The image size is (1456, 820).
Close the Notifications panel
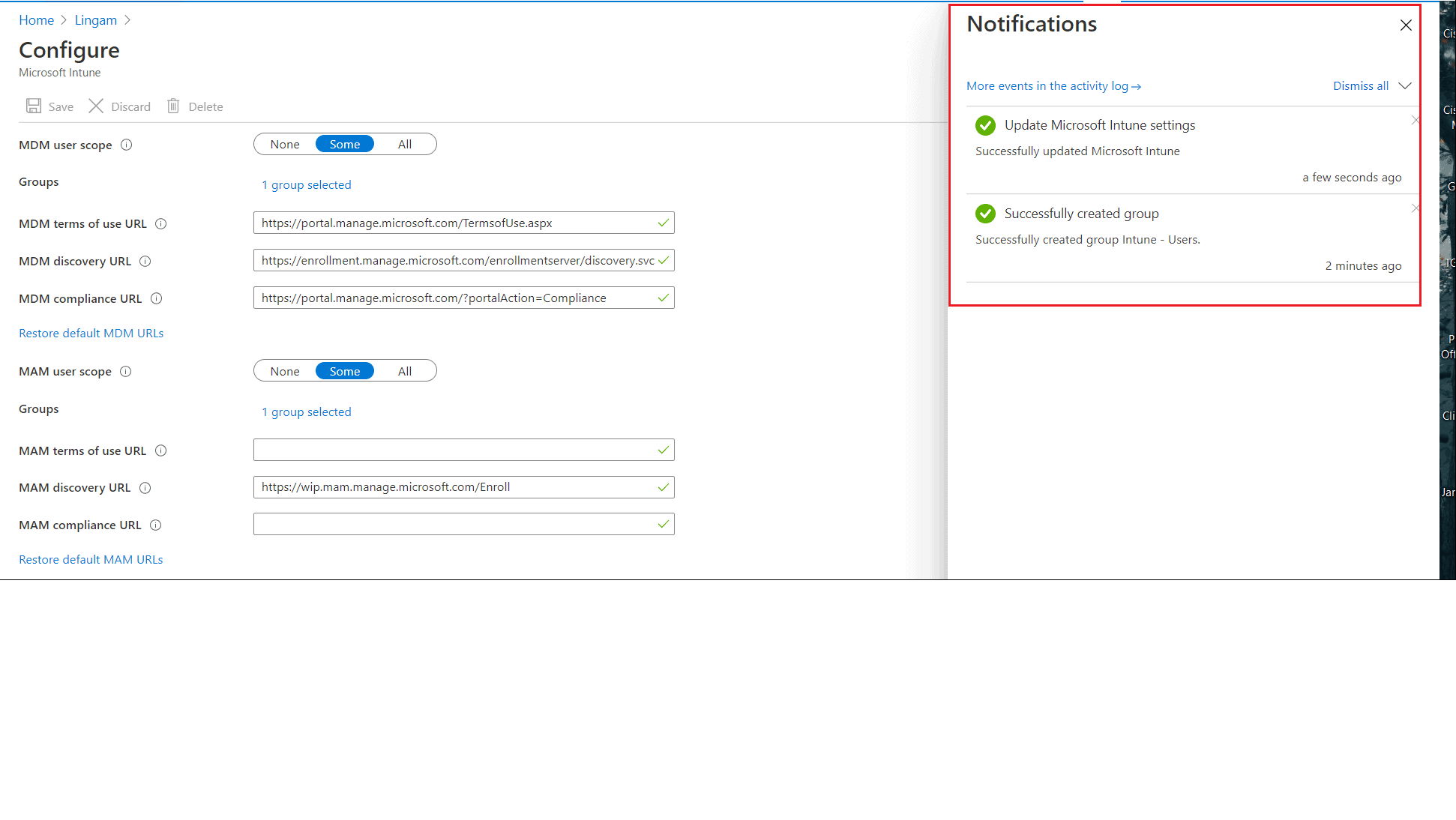pyautogui.click(x=1406, y=25)
